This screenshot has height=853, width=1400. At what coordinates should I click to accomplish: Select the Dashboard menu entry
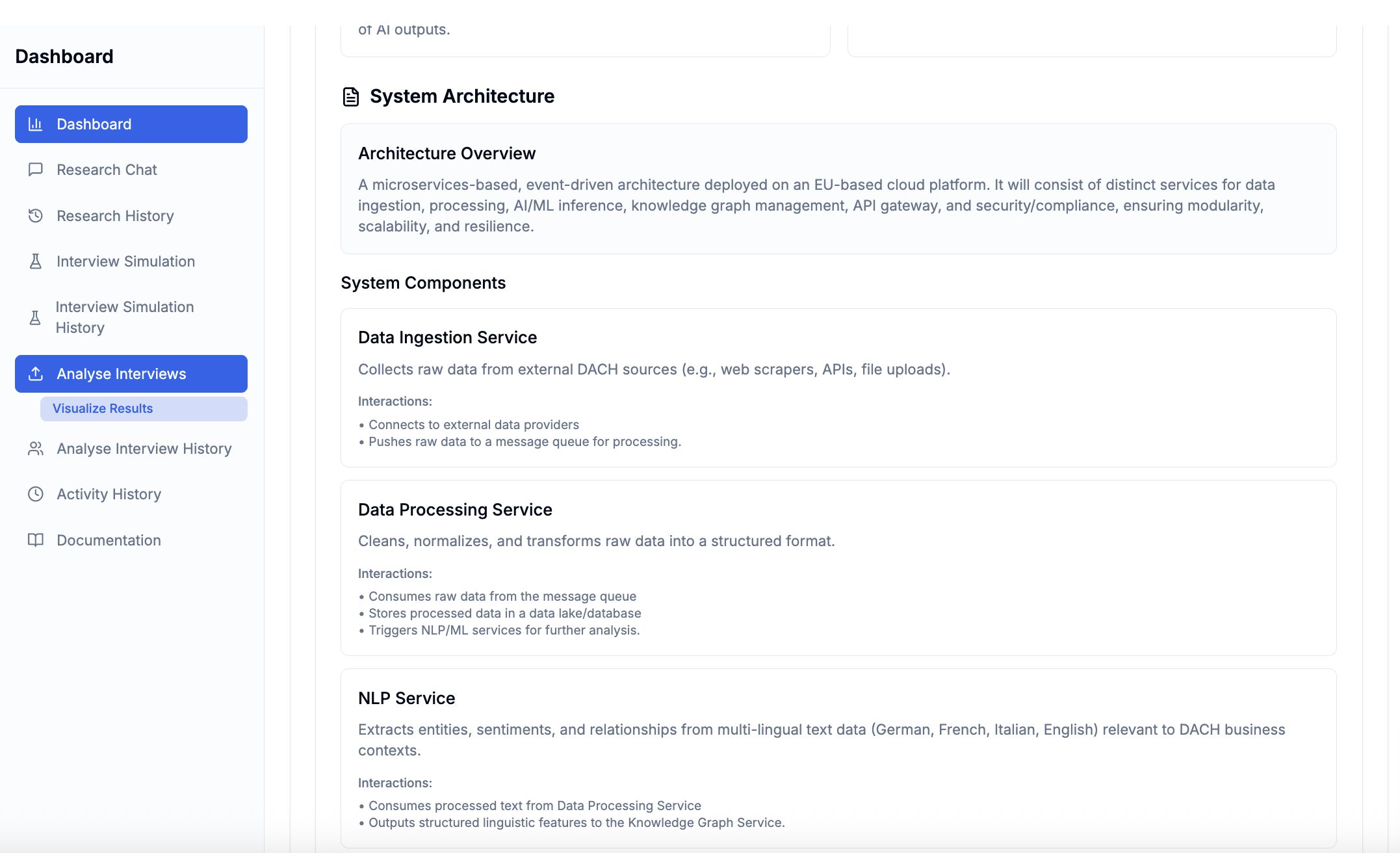(x=94, y=124)
